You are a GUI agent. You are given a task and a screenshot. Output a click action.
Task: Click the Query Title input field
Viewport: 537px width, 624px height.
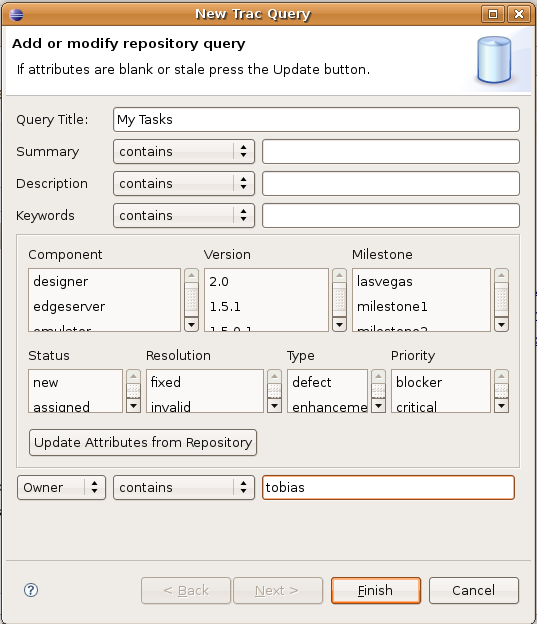point(316,119)
